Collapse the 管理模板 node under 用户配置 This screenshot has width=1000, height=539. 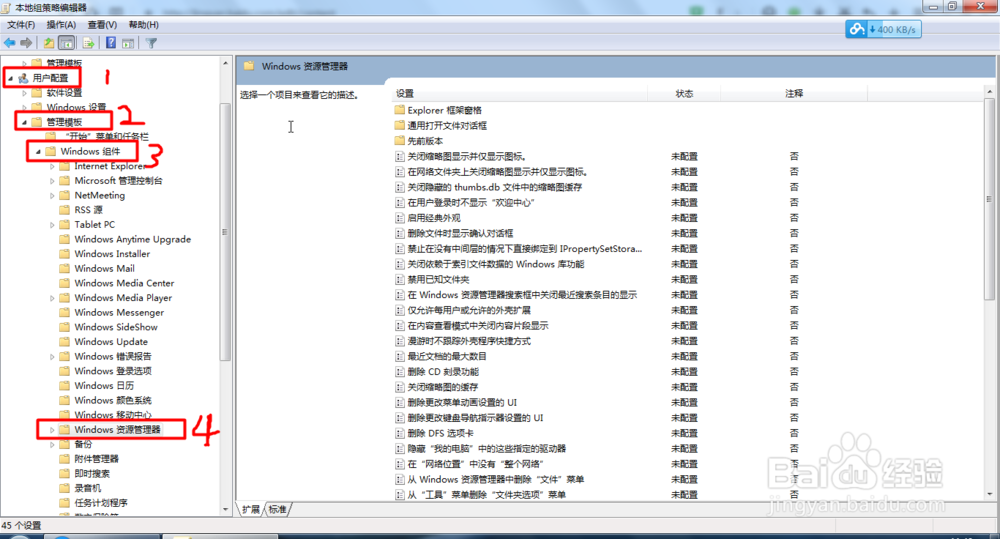tap(24, 122)
